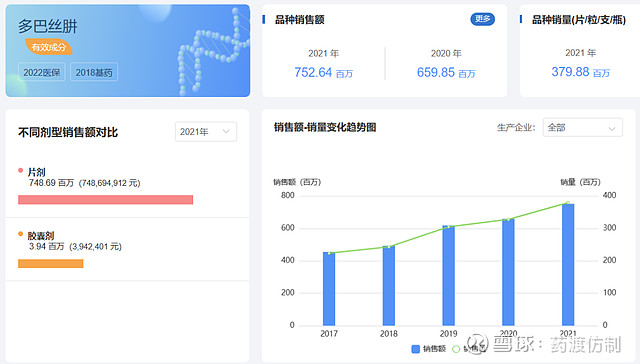Toggle the green circle 销售量 legend
640x364 pixels.
coord(456,349)
